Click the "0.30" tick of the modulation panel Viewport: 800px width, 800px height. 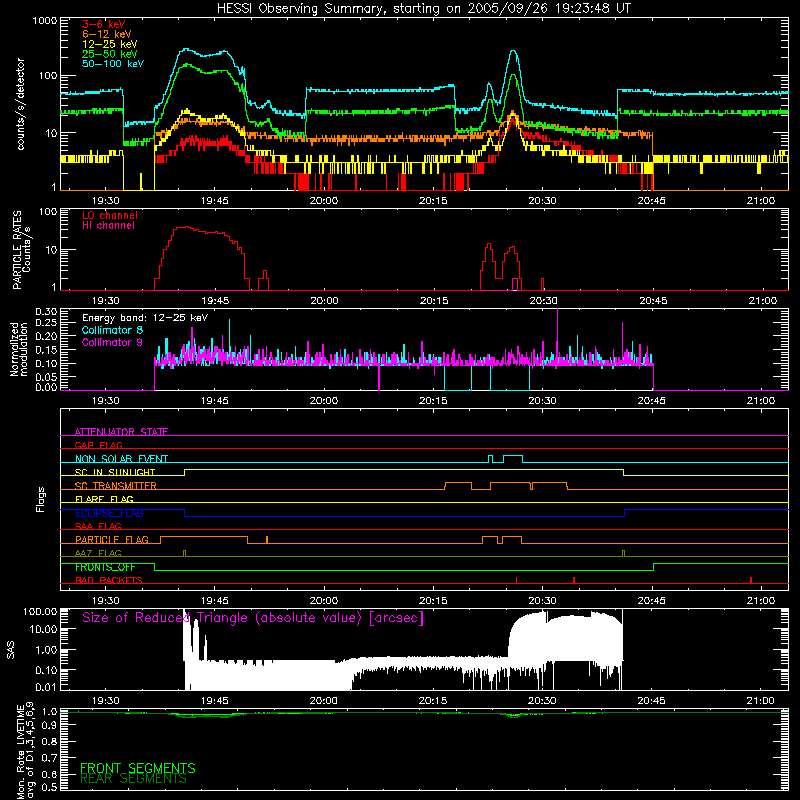[46, 311]
